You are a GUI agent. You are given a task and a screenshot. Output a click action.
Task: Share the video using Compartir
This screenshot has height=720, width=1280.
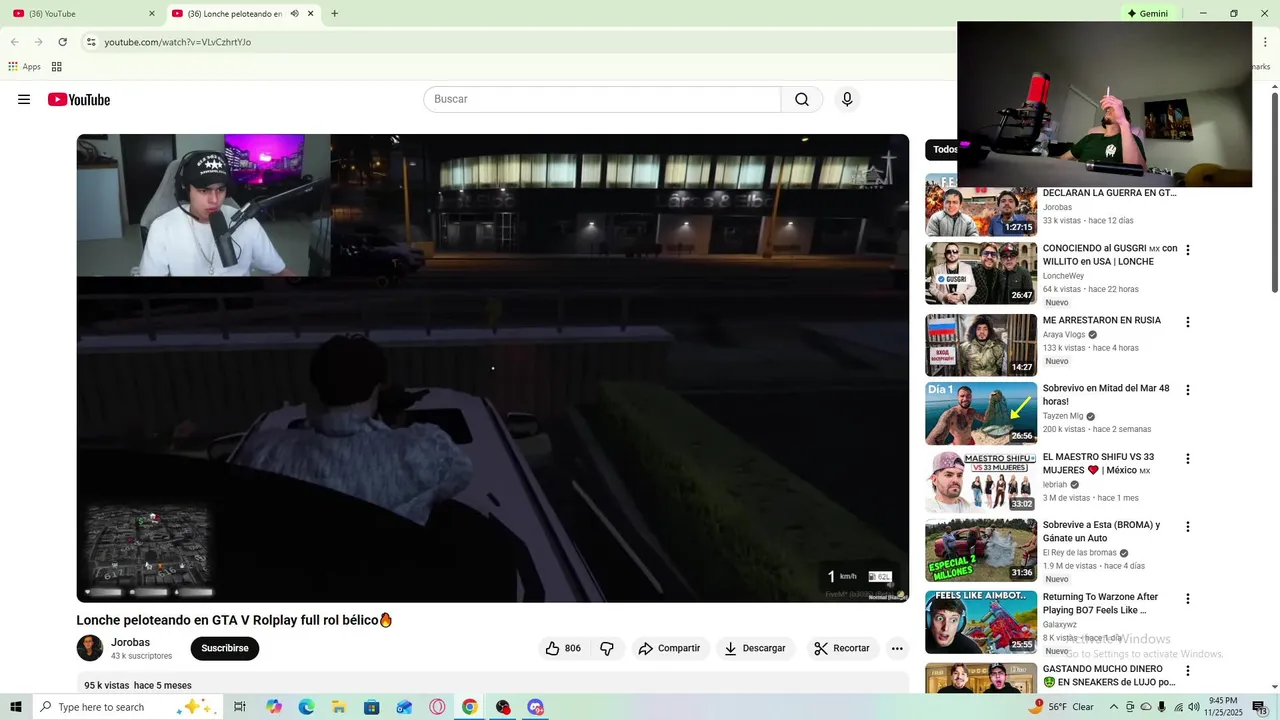coord(669,648)
